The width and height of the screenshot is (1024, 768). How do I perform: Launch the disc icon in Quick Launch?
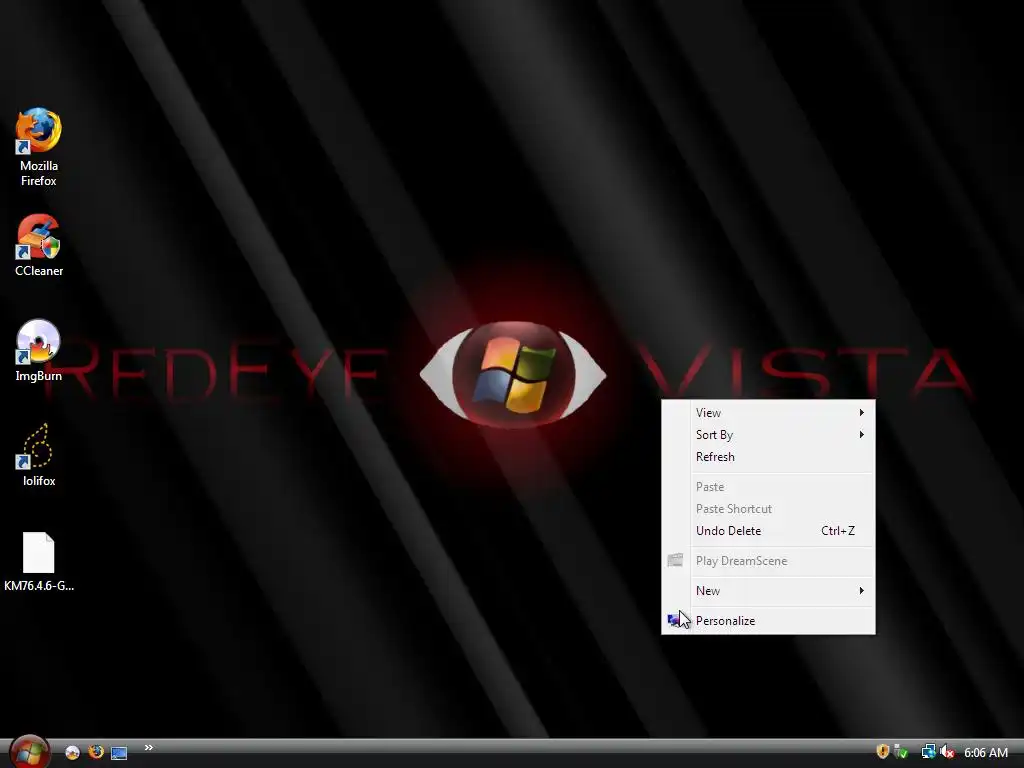pos(72,752)
